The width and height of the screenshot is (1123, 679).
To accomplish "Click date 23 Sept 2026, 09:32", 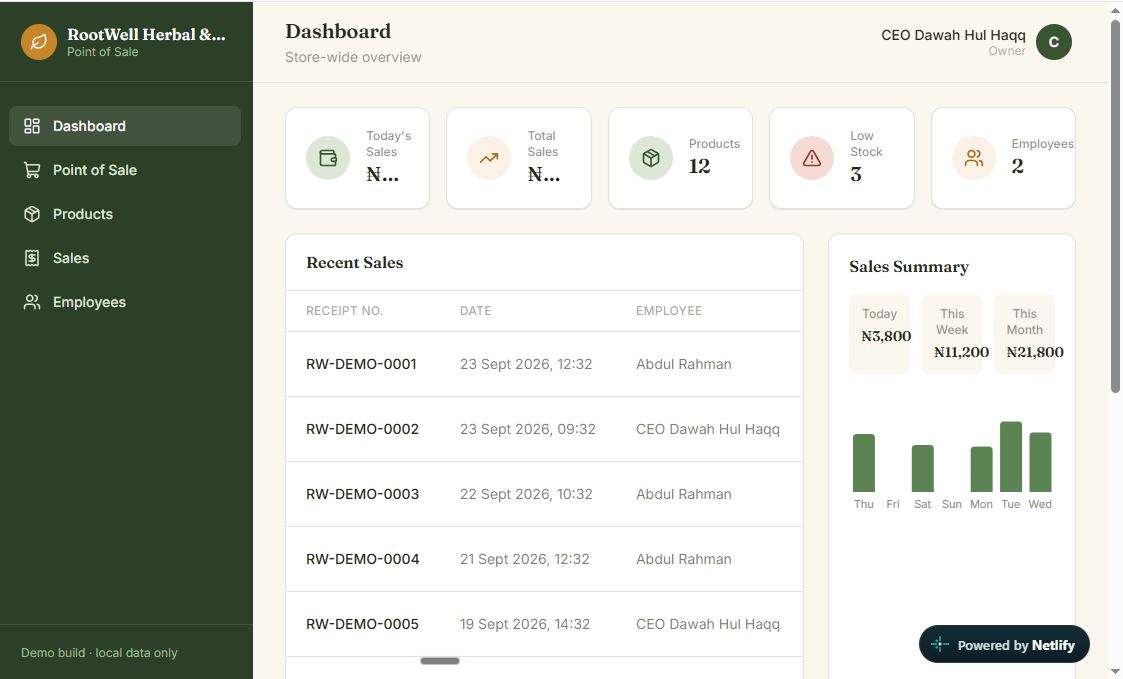I will coord(528,429).
